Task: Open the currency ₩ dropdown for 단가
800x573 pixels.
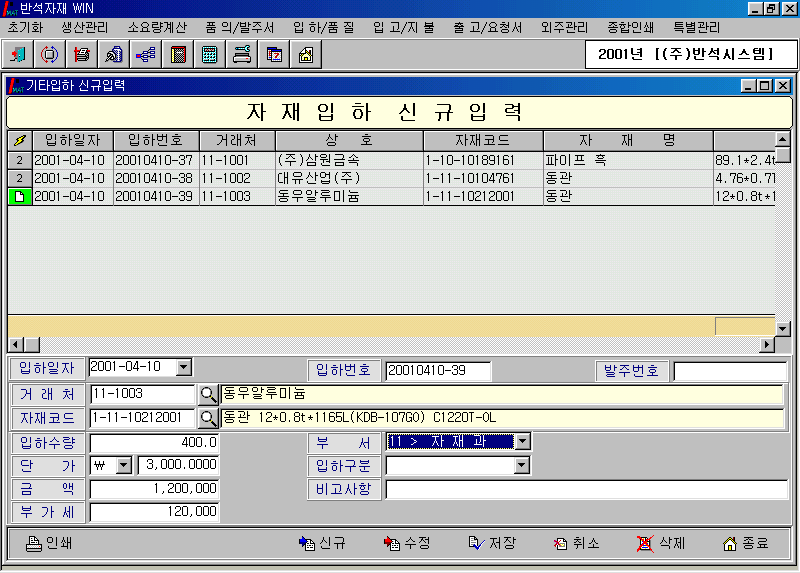Action: pyautogui.click(x=124, y=465)
